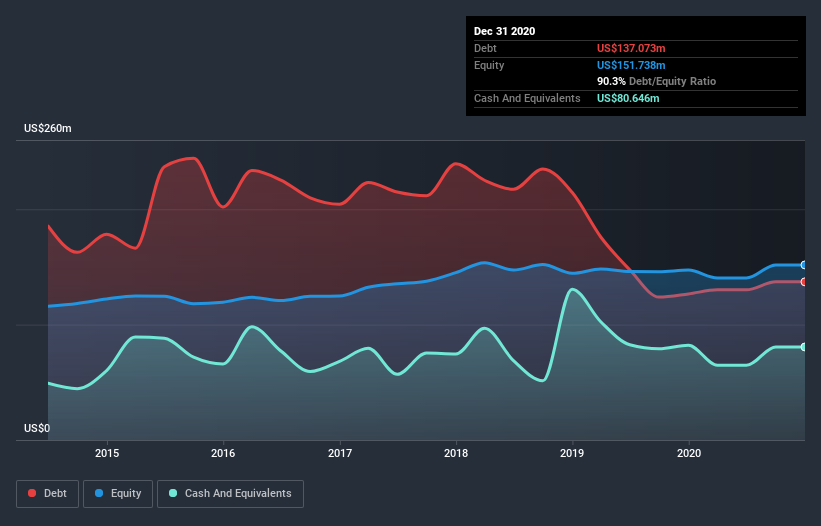The width and height of the screenshot is (821, 526).
Task: Click Cash And Equivalents label in tooltip
Action: click(527, 98)
